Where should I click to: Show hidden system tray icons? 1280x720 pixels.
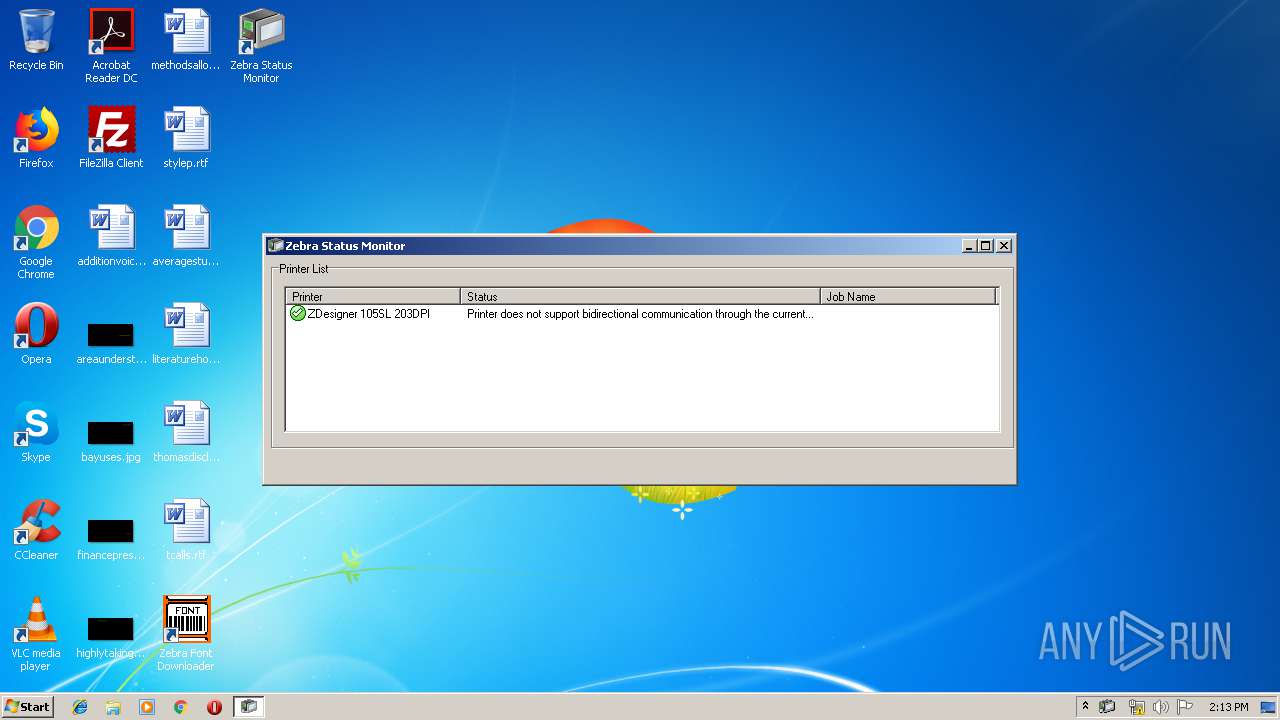coord(1085,707)
